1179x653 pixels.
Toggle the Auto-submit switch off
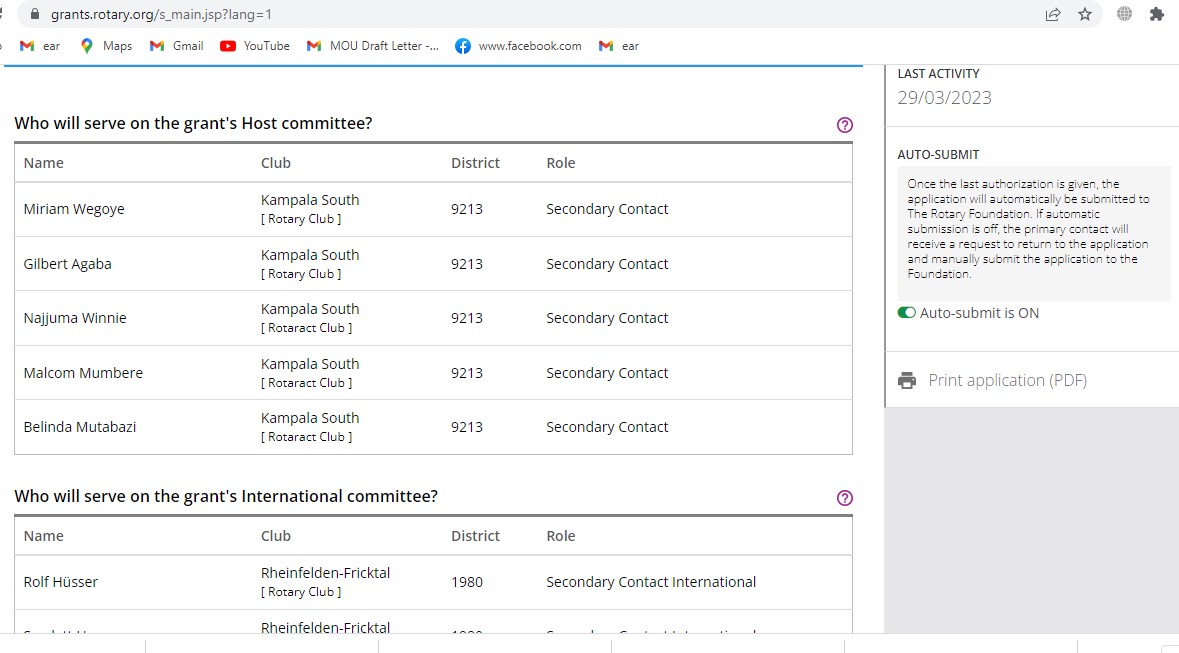tap(906, 313)
